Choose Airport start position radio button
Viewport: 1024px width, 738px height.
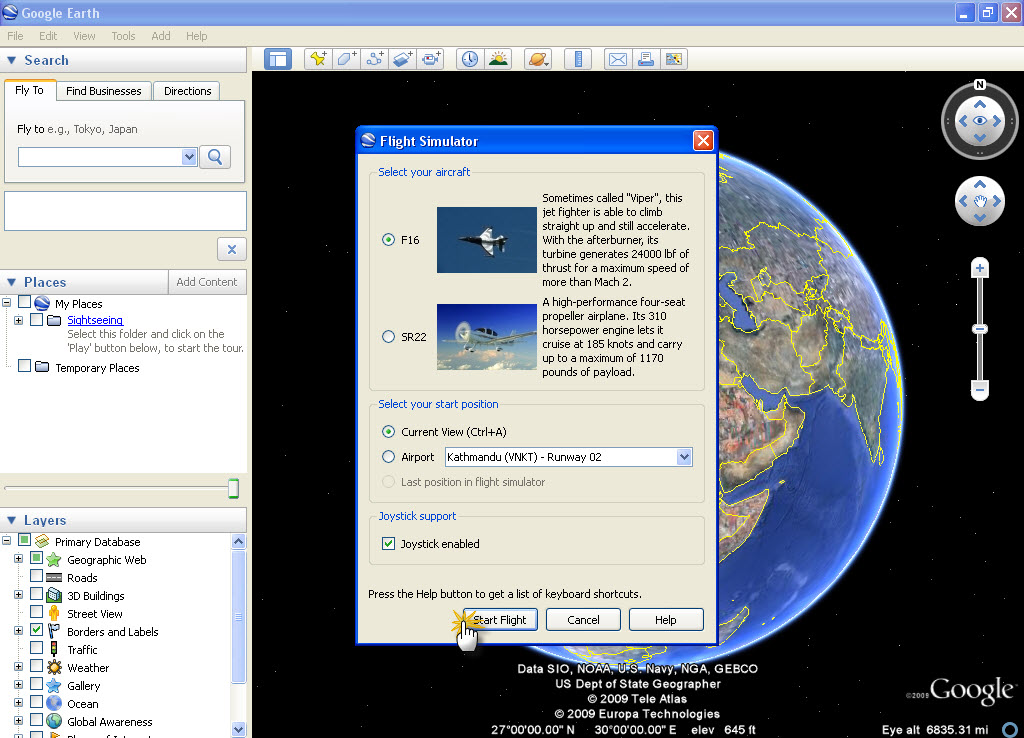[x=389, y=457]
